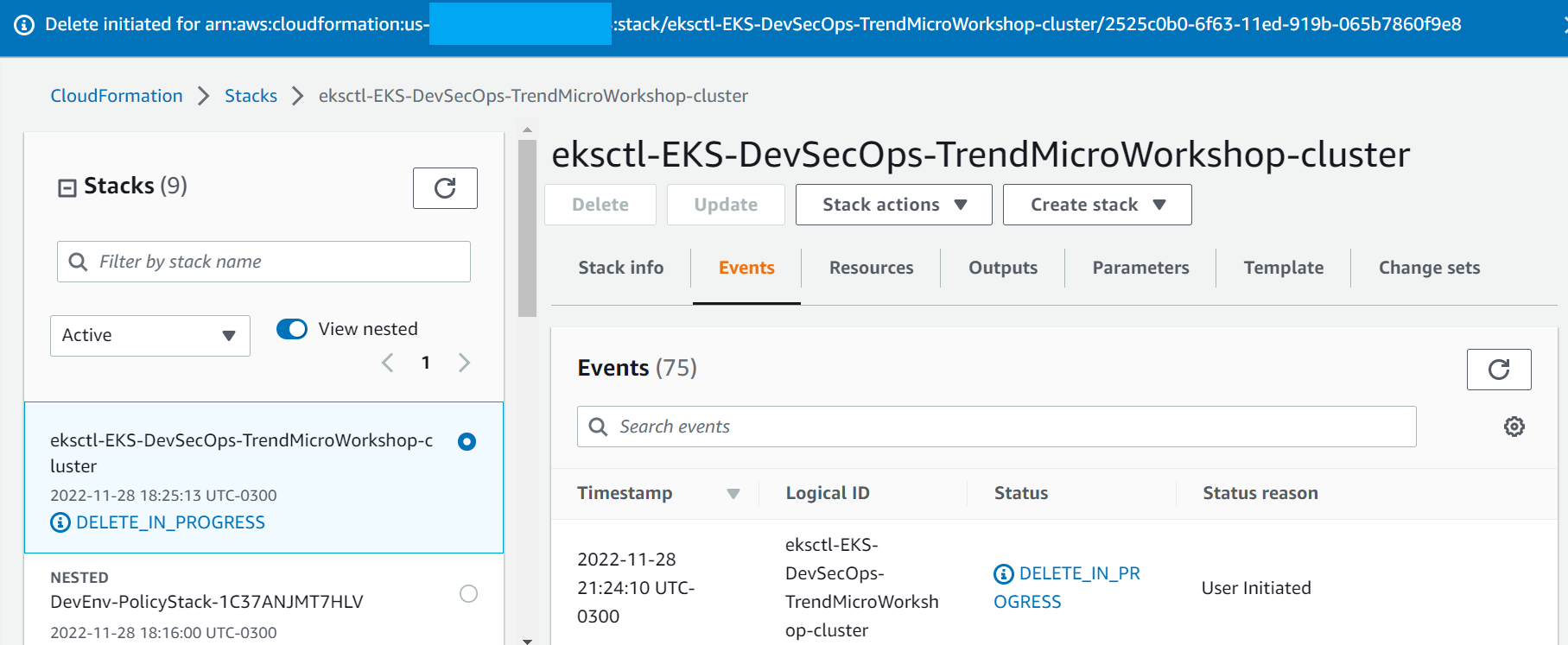
Task: Expand the Create stack dropdown
Action: point(1097,205)
